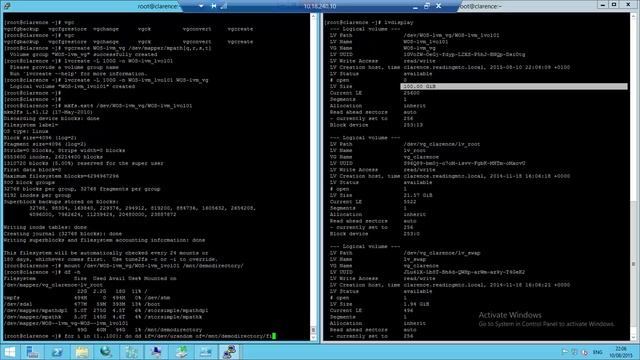Click the 'Volume group successfully created' line

pyautogui.click(x=83, y=54)
